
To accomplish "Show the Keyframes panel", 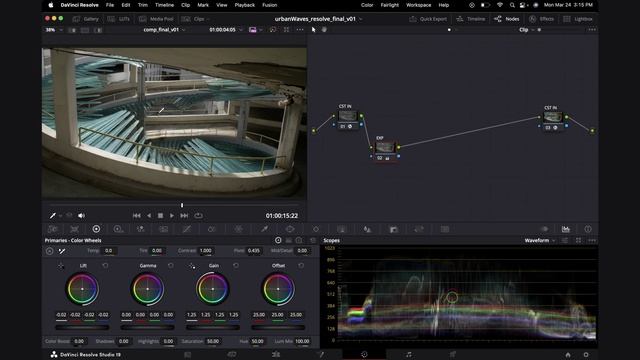I will (544, 229).
